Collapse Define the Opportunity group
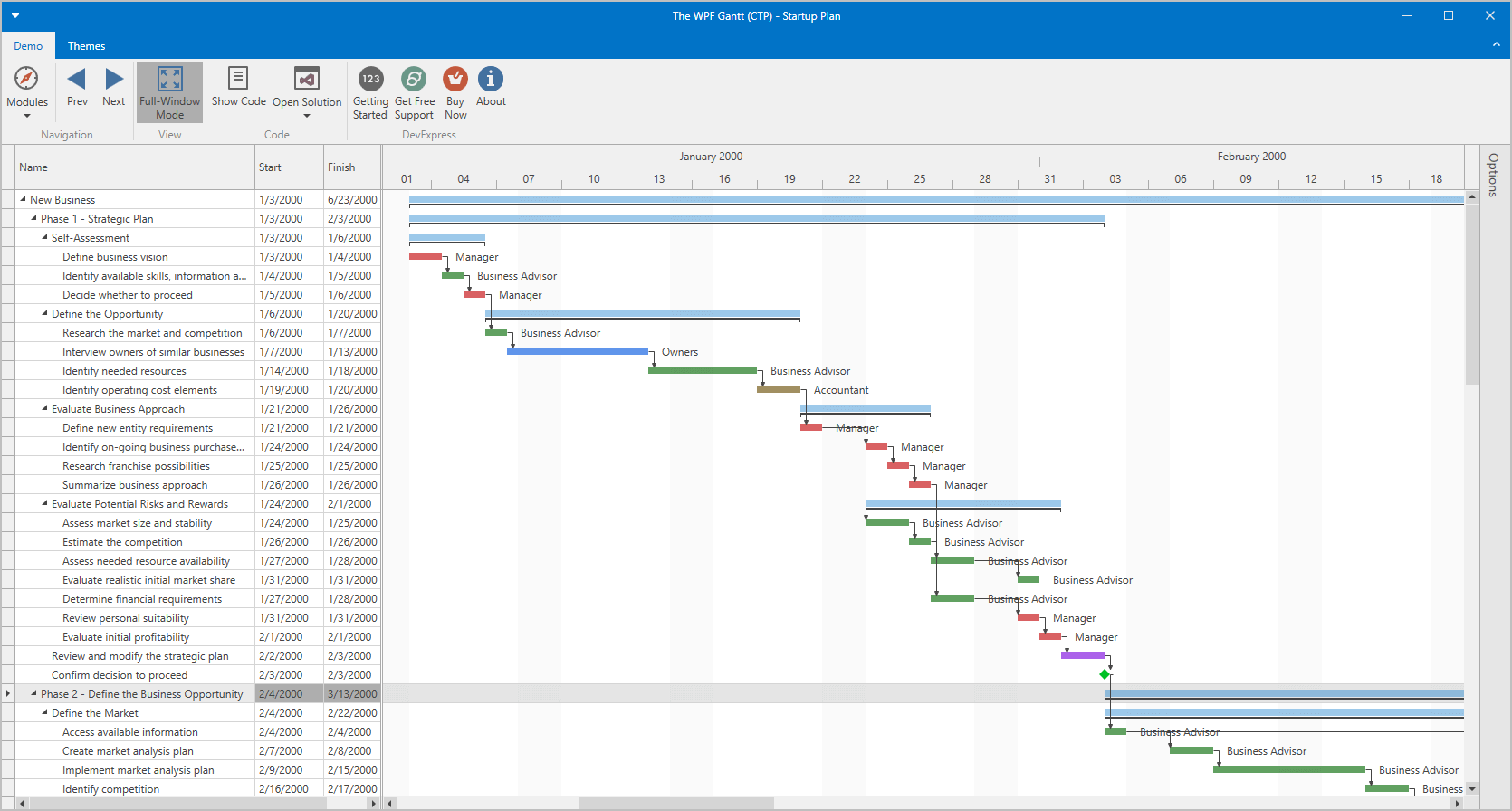 (45, 313)
